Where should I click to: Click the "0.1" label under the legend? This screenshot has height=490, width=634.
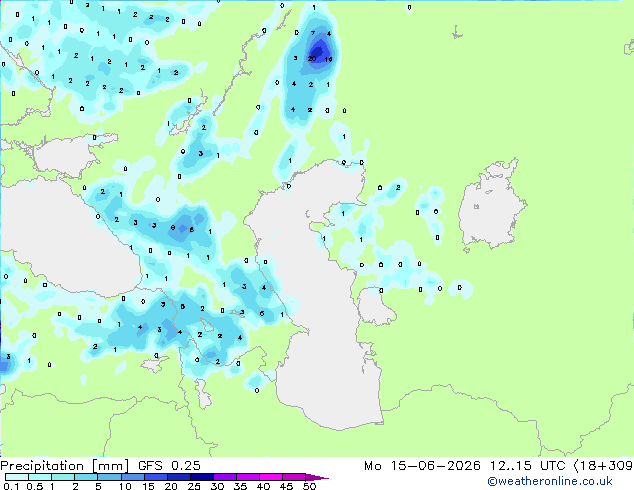11,486
